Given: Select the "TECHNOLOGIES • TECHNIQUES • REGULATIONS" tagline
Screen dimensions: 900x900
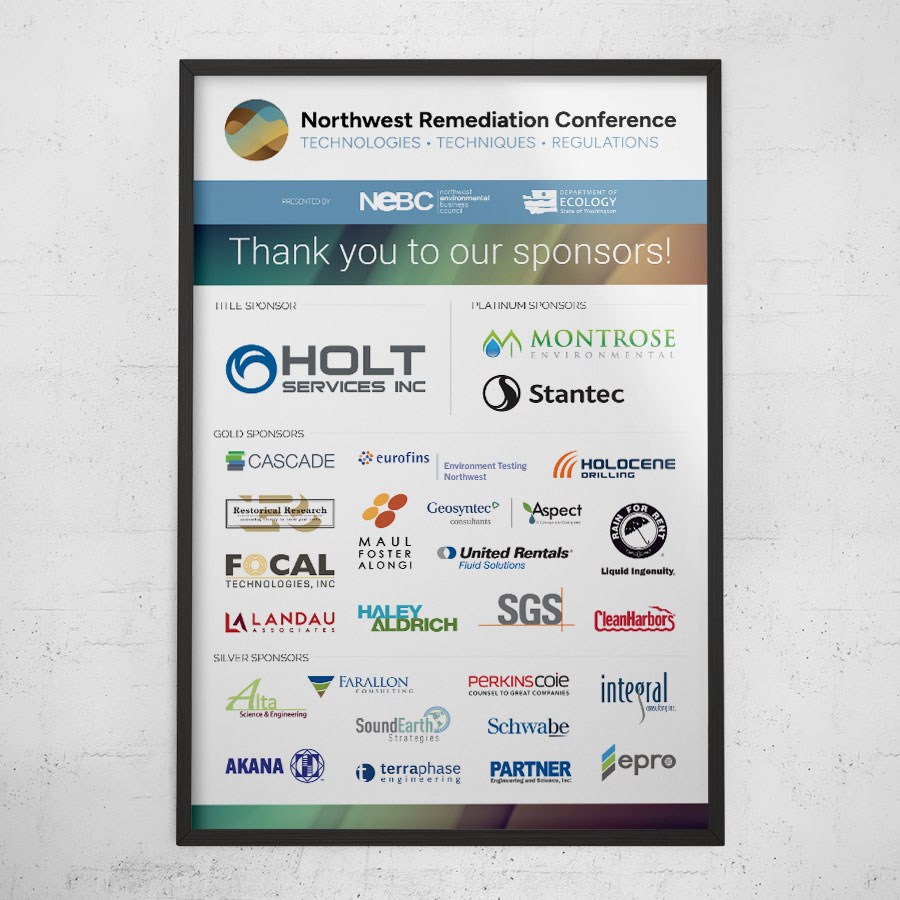Looking at the screenshot, I should coord(479,142).
